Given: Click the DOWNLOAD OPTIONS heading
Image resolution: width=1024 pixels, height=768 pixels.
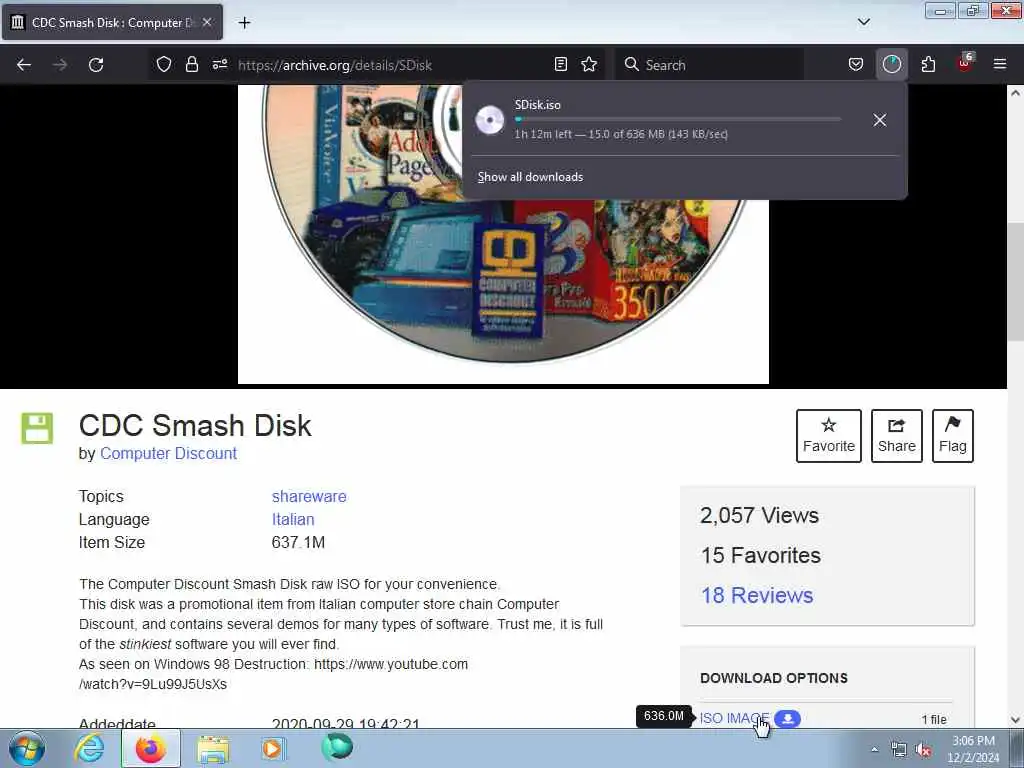Looking at the screenshot, I should click(x=774, y=678).
